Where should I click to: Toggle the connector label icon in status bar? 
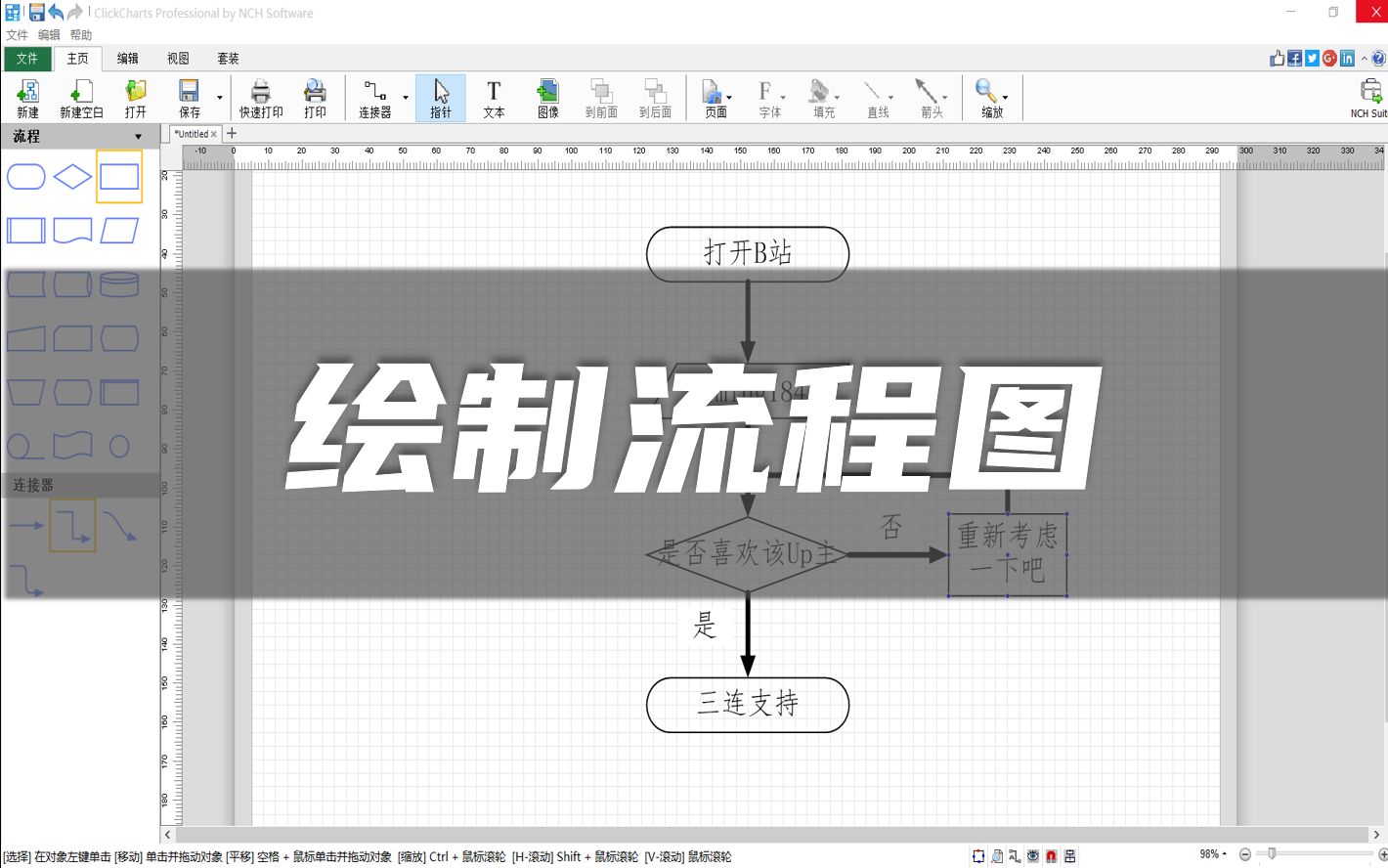click(x=1015, y=856)
